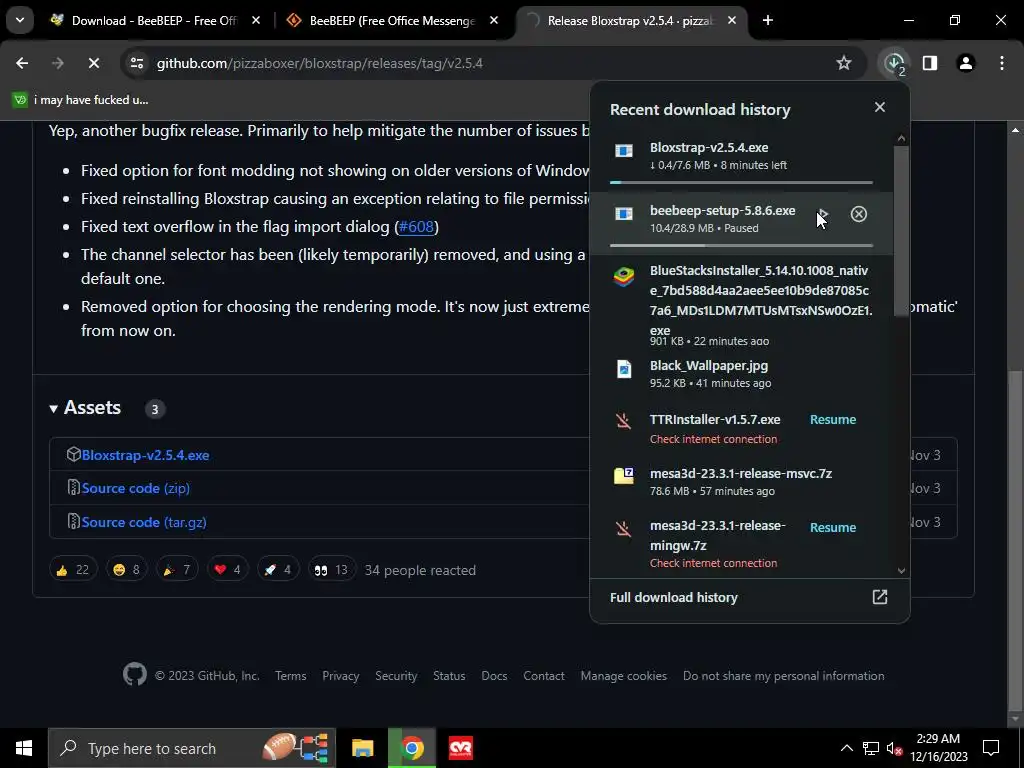Click the taskbar search box
Viewport: 1024px width, 768px height.
(x=191, y=748)
